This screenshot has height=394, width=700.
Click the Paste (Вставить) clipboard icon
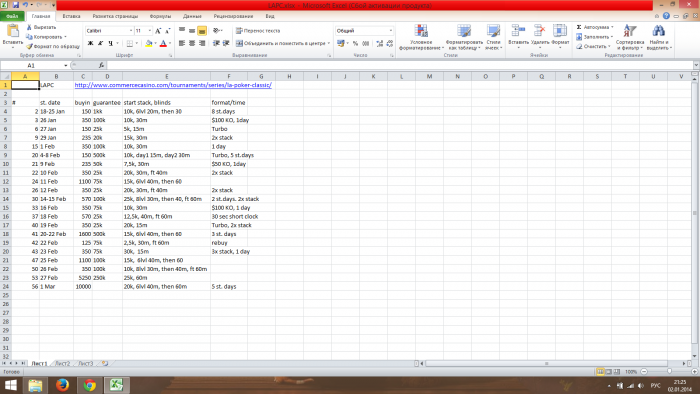tap(12, 31)
